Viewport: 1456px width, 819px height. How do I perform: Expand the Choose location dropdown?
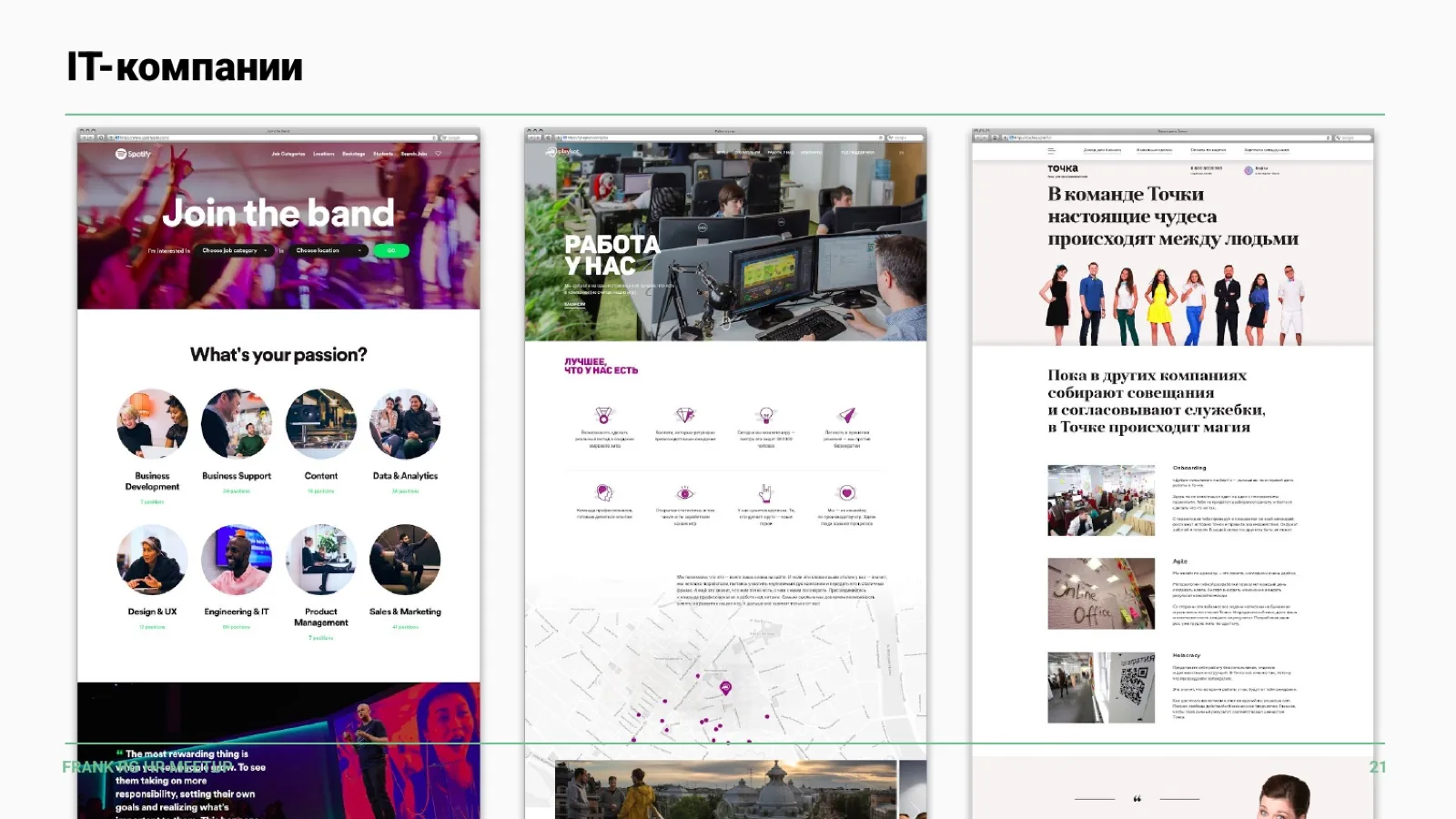click(329, 250)
